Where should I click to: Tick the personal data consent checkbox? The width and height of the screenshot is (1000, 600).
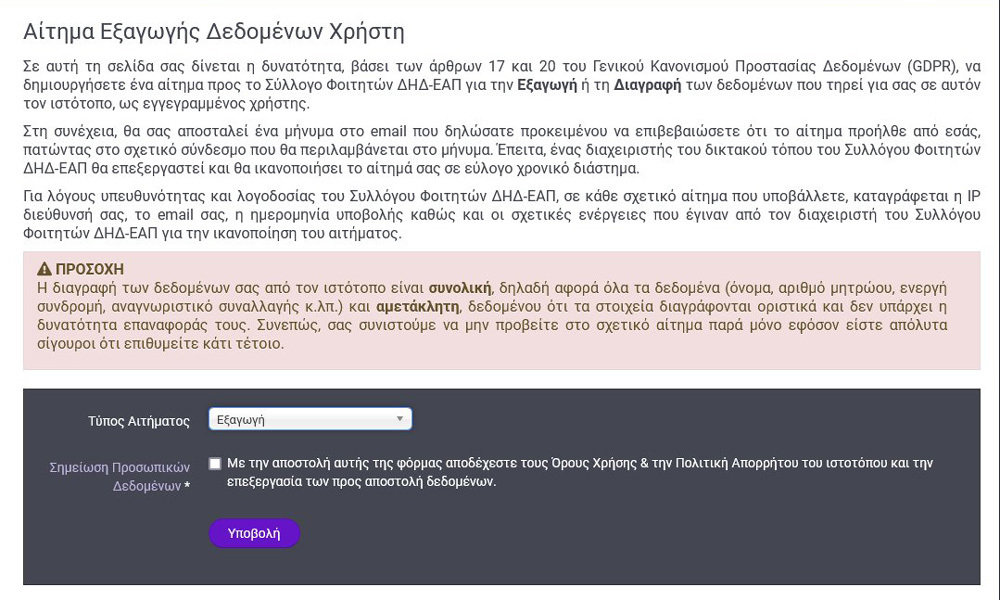(215, 464)
